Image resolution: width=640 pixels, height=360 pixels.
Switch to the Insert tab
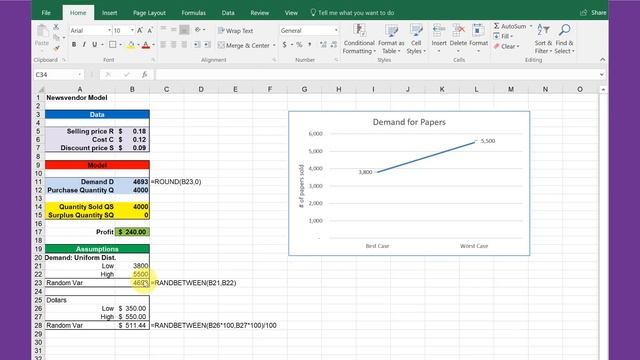109,13
